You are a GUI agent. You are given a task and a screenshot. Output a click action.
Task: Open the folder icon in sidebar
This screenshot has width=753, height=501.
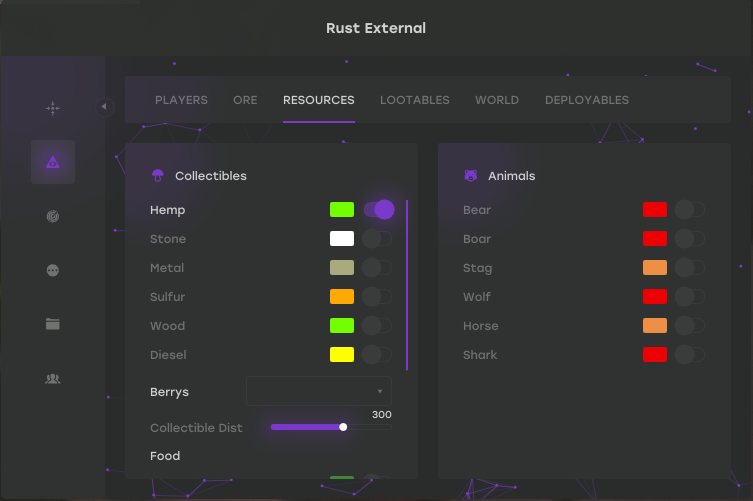tap(53, 324)
